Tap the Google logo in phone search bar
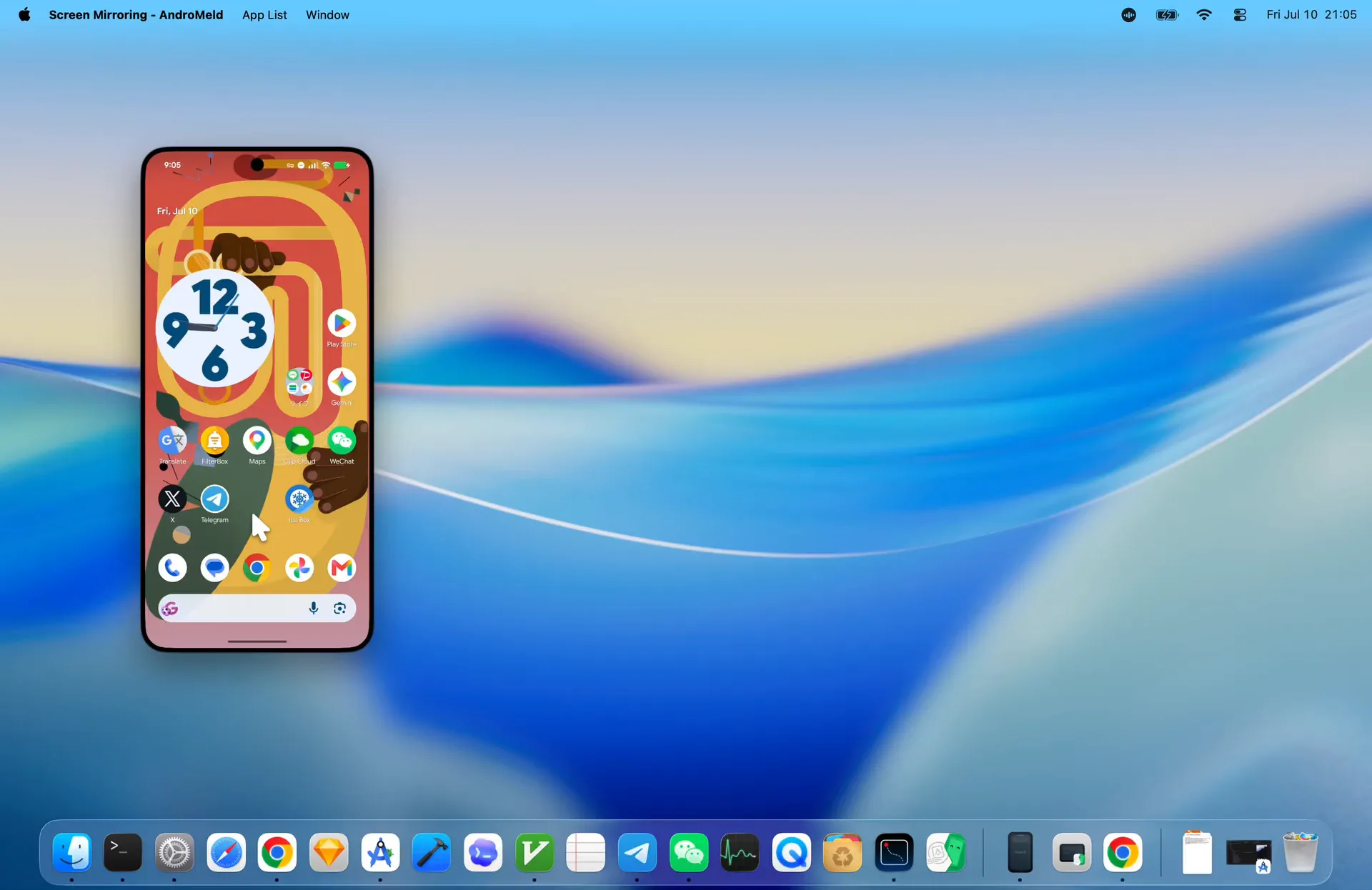The image size is (1372, 890). click(170, 609)
